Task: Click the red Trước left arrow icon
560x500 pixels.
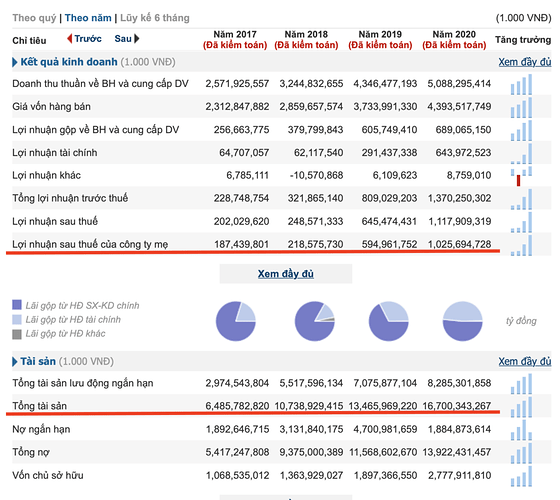Action: pyautogui.click(x=70, y=39)
